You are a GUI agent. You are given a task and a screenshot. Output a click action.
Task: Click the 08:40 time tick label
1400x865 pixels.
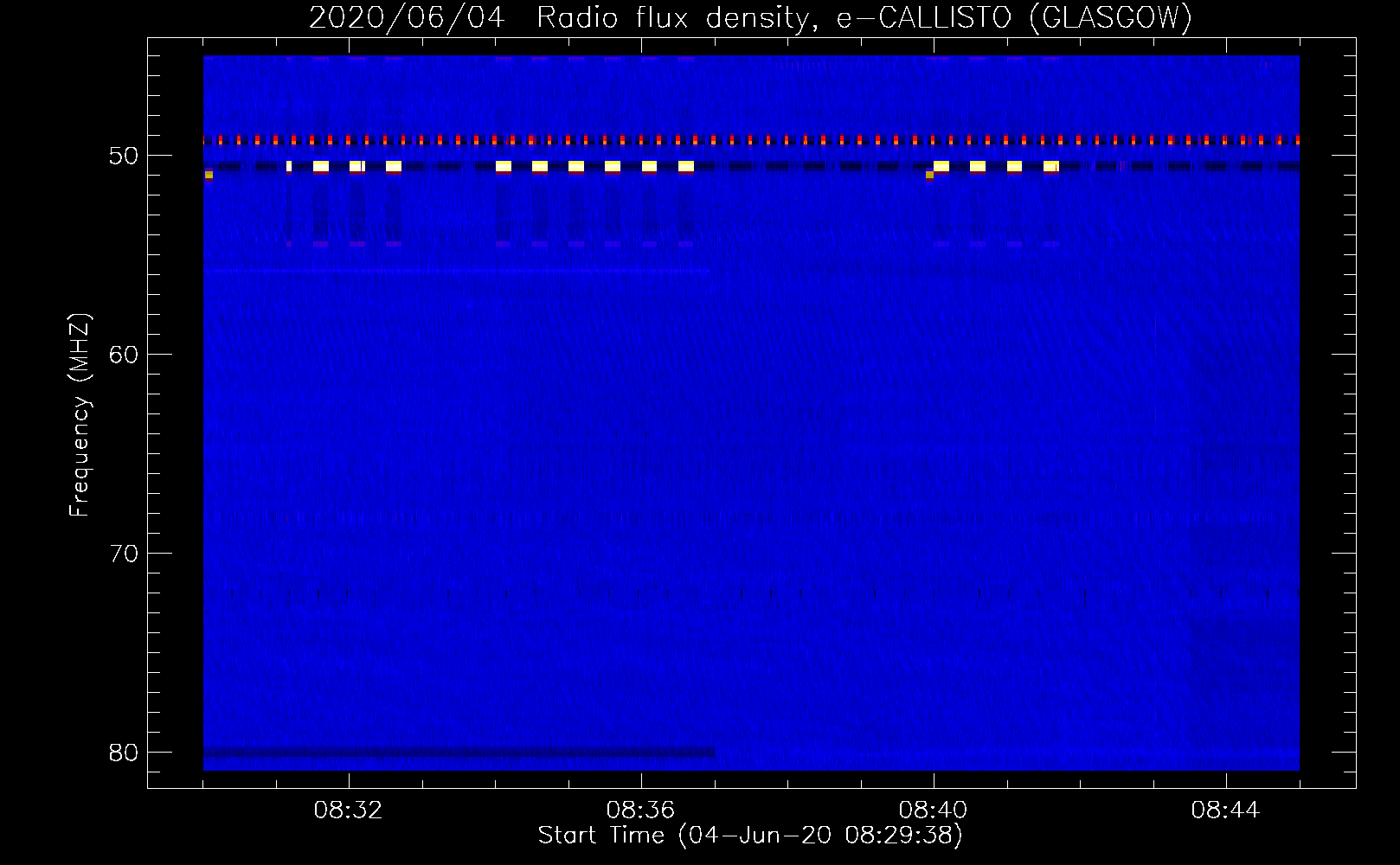click(933, 811)
